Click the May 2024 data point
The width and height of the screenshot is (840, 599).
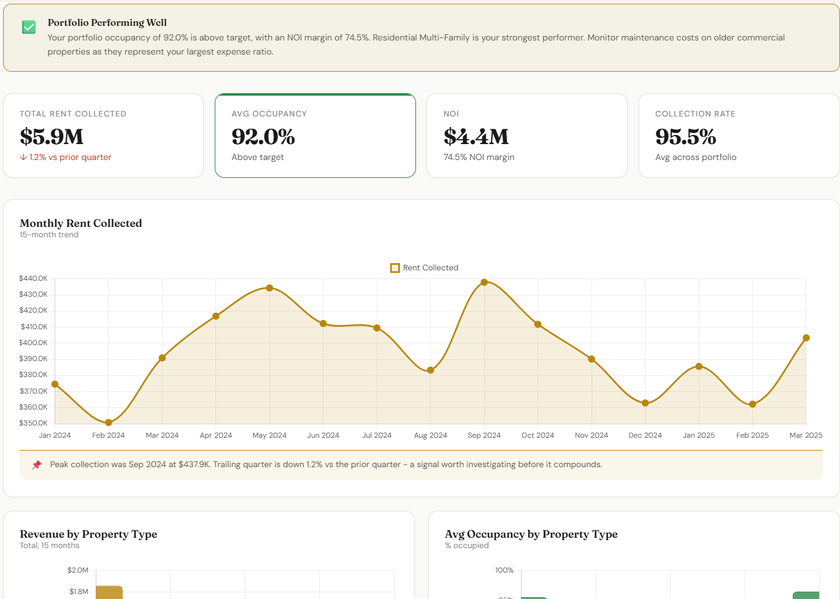pos(269,288)
